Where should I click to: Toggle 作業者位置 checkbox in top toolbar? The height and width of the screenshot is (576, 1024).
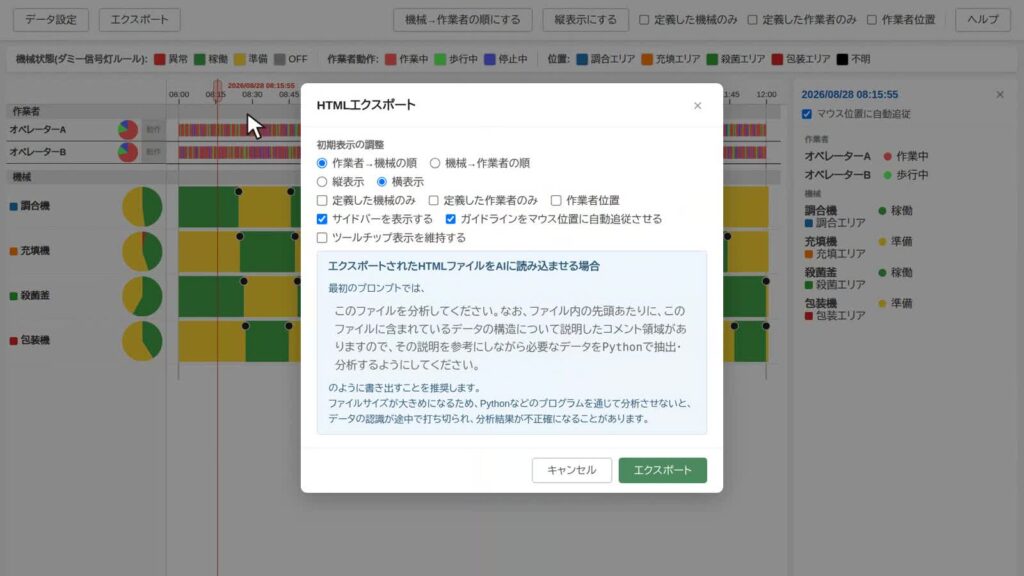[872, 20]
